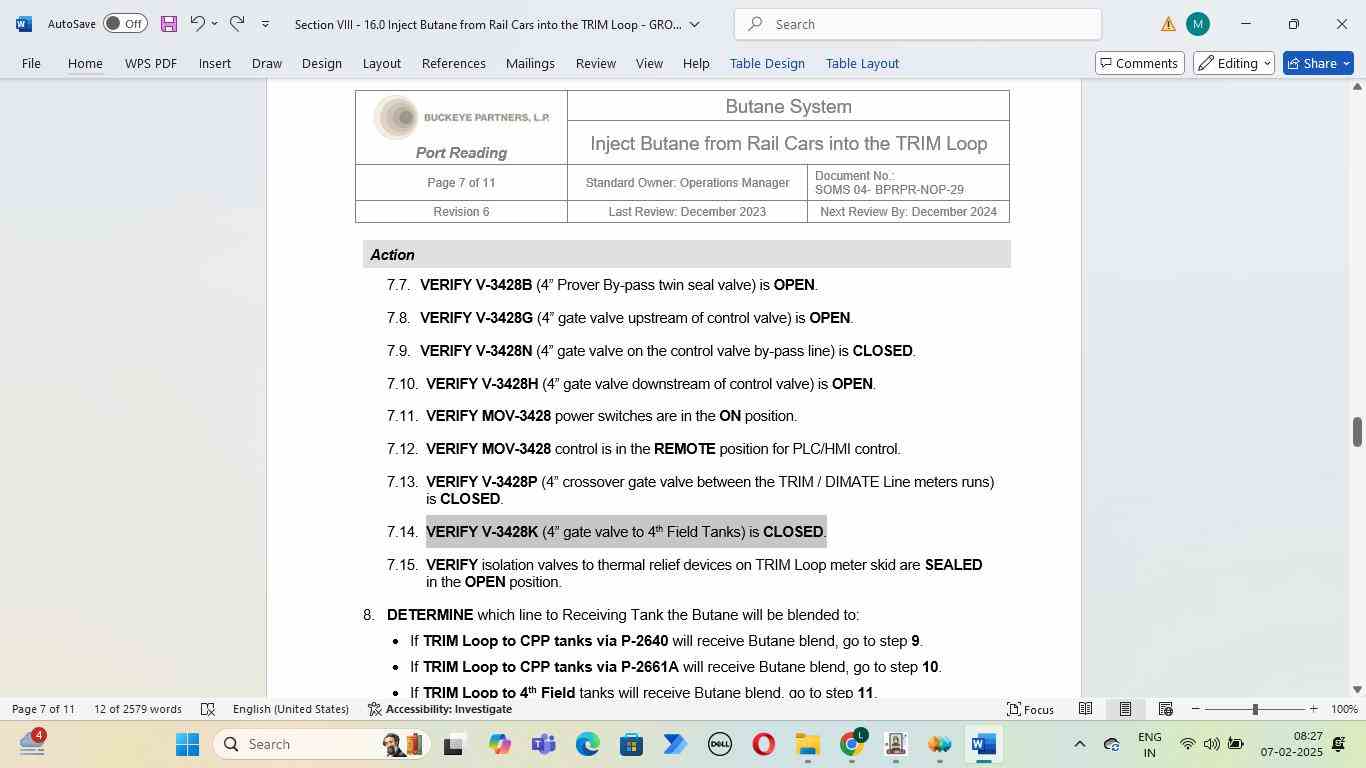This screenshot has width=1366, height=768.
Task: Click Document No. SOMS 04- BPRPR-NOP-29 cell
Action: pyautogui.click(x=908, y=183)
